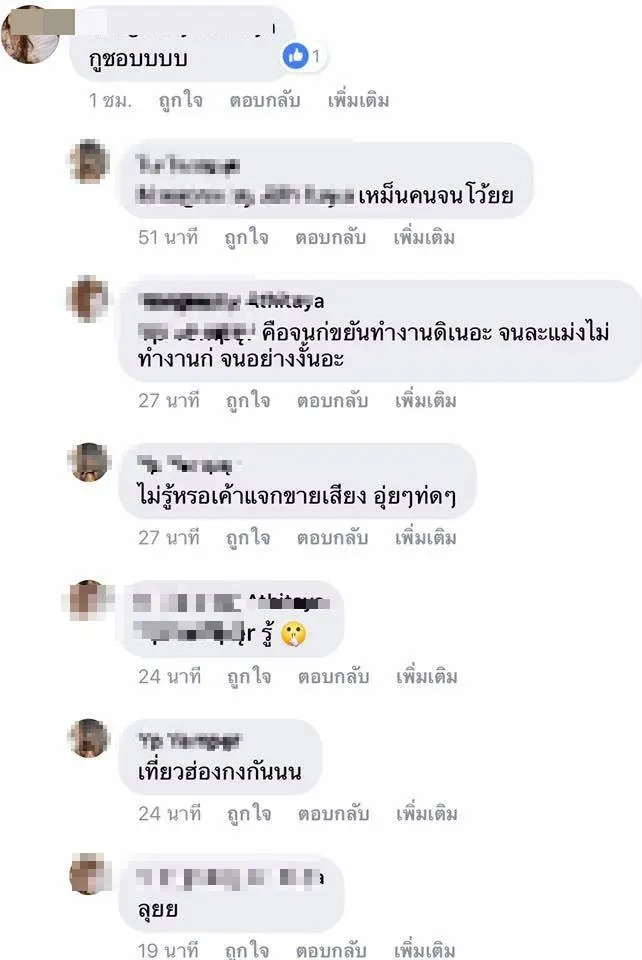This screenshot has height=960, width=642.
Task: Open เพิ่มเติม on ขยันทำงาน comment
Action: tap(425, 401)
